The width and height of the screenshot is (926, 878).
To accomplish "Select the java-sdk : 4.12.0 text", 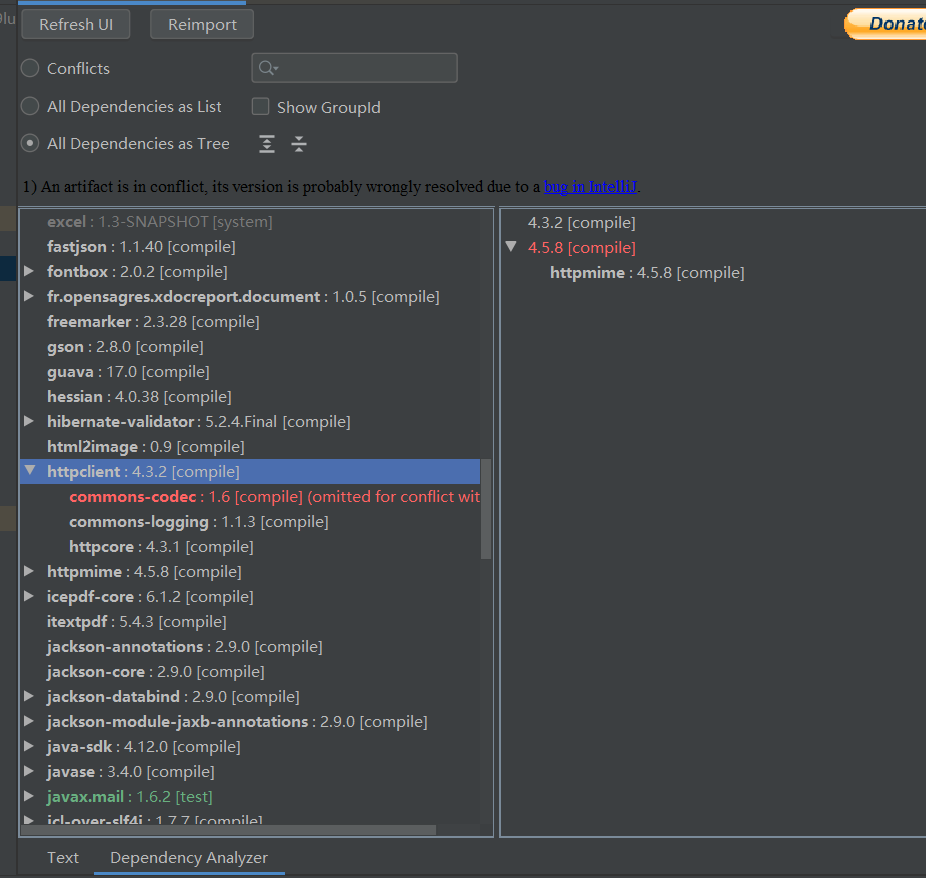I will 144,746.
